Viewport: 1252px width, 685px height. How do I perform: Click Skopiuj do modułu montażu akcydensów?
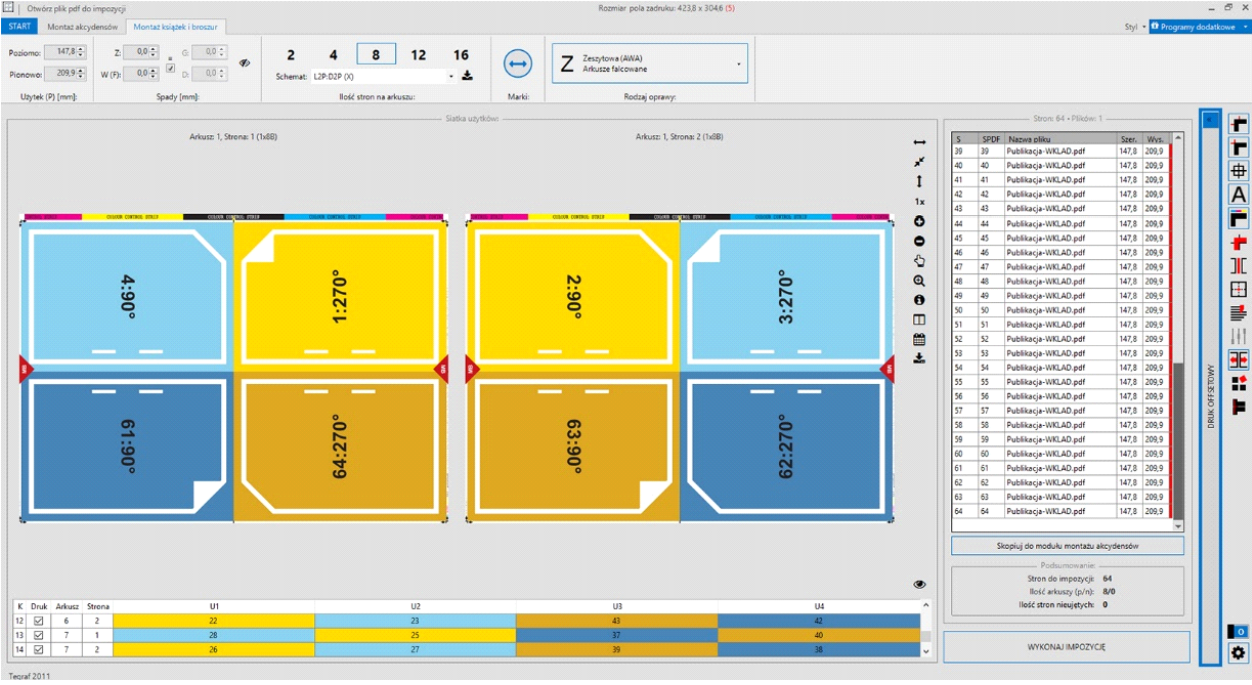1067,546
